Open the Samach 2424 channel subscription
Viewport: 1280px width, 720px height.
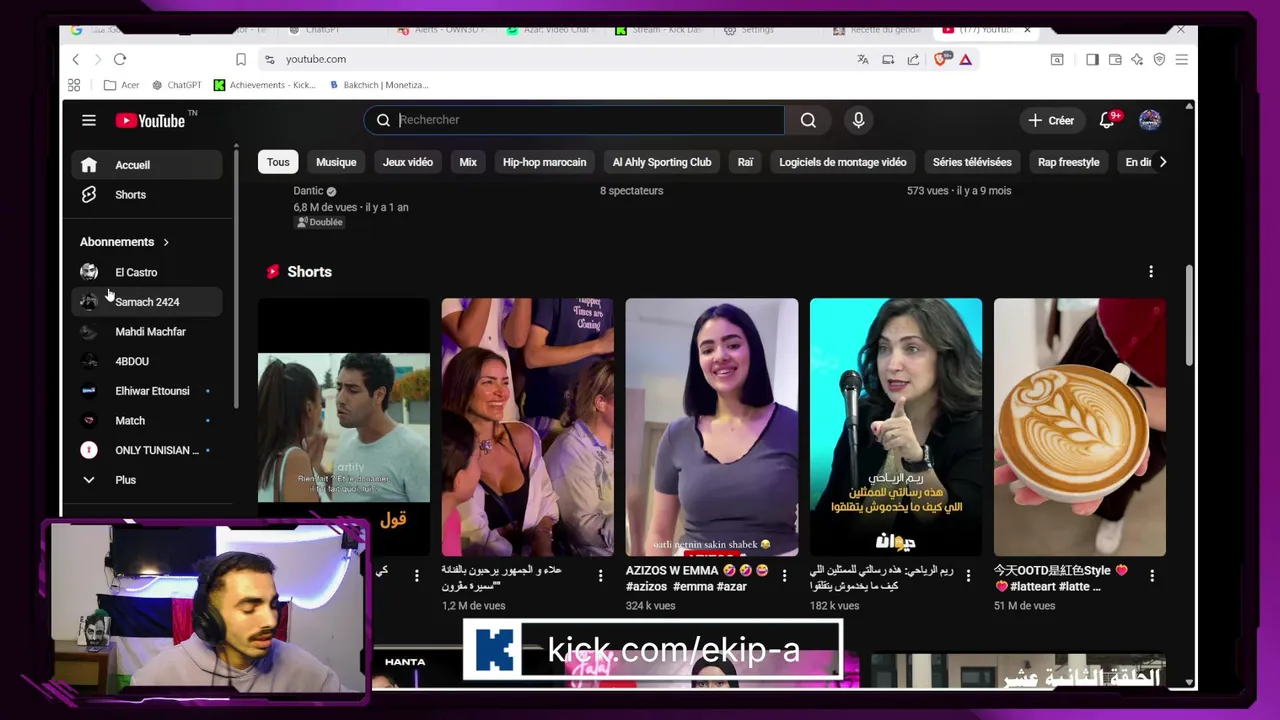tap(146, 302)
